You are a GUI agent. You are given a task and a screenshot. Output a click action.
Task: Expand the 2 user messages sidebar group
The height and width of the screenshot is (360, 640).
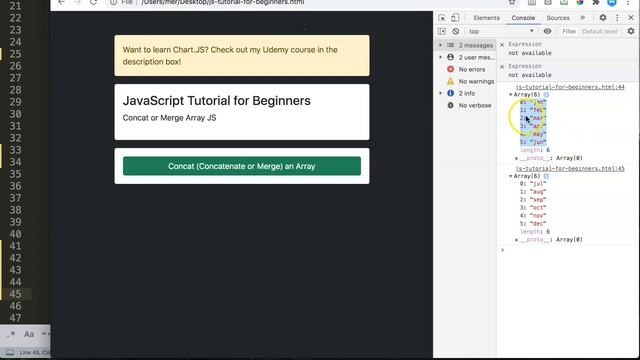(x=440, y=57)
